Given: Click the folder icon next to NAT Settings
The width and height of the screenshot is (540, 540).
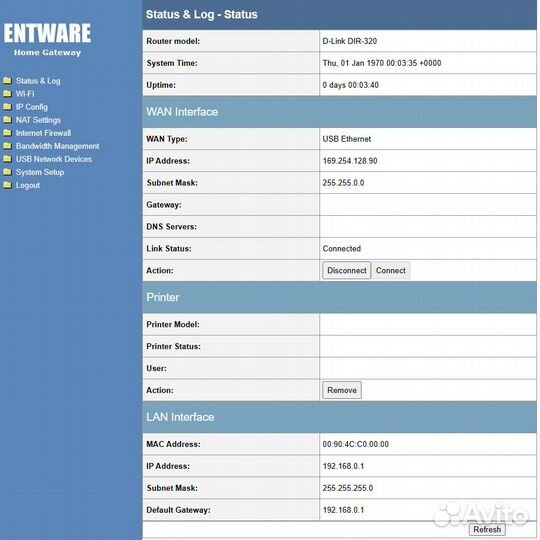Looking at the screenshot, I should (x=7, y=120).
